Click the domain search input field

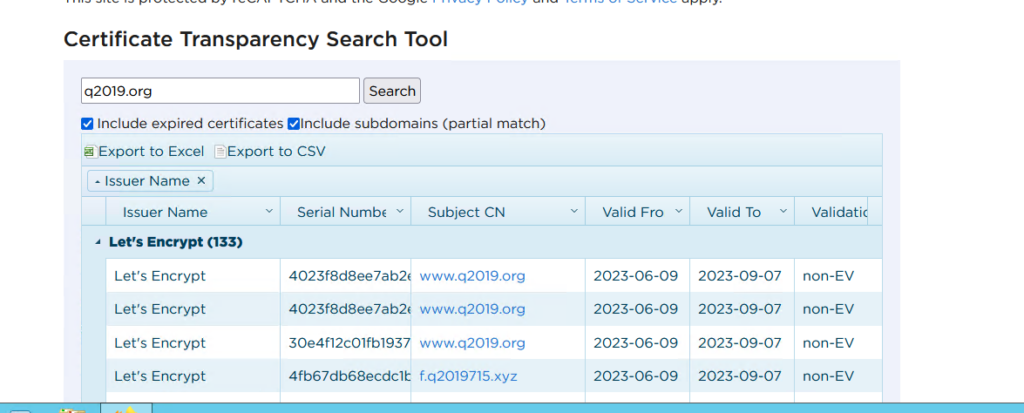point(219,91)
